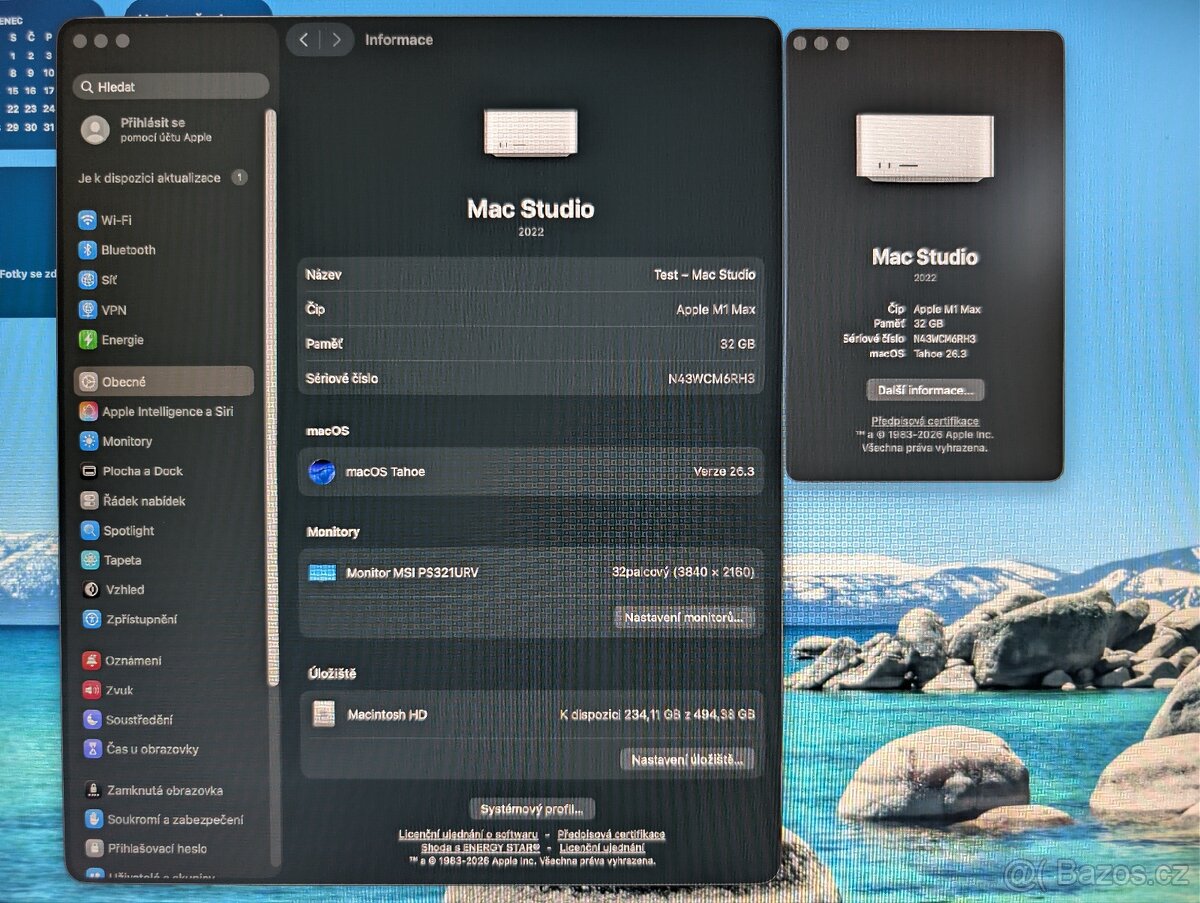The width and height of the screenshot is (1200, 903).
Task: Go back with the left chevron
Action: 304,40
